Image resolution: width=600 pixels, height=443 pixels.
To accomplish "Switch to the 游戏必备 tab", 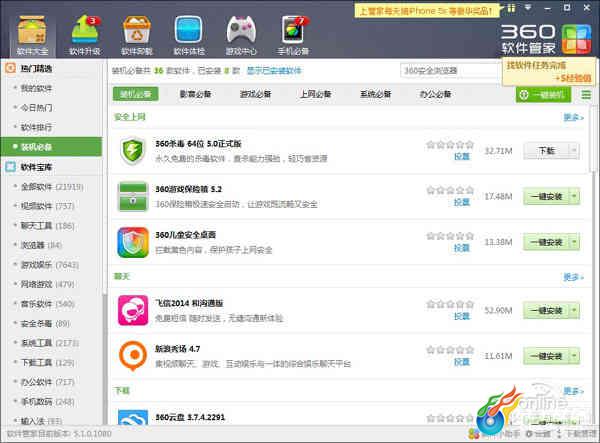I will [x=255, y=94].
